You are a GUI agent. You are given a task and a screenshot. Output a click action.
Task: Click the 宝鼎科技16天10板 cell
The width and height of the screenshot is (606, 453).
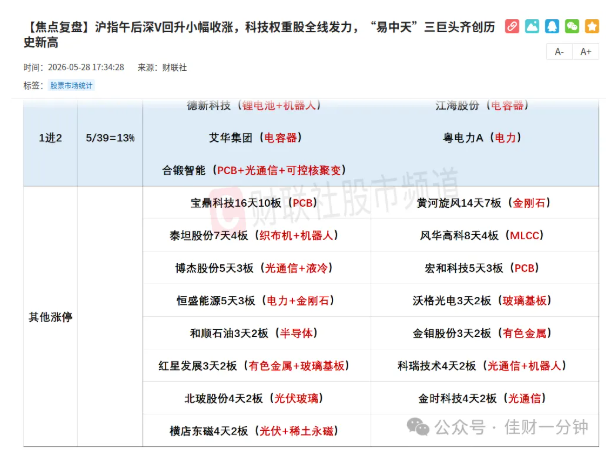257,203
